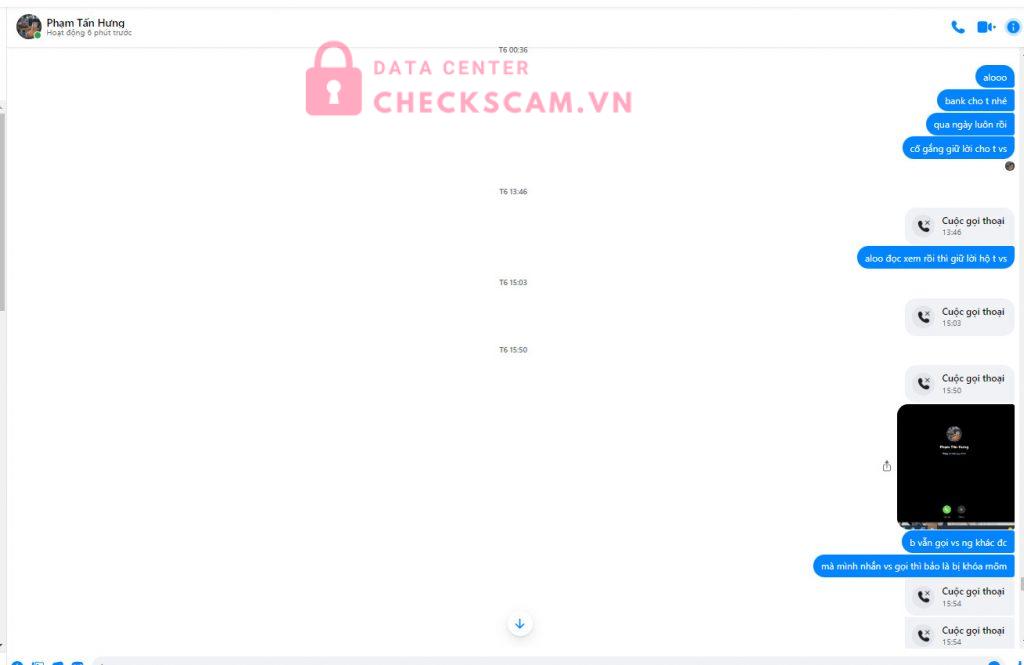
Task: Select the "alooo" message bubble
Action: point(995,77)
